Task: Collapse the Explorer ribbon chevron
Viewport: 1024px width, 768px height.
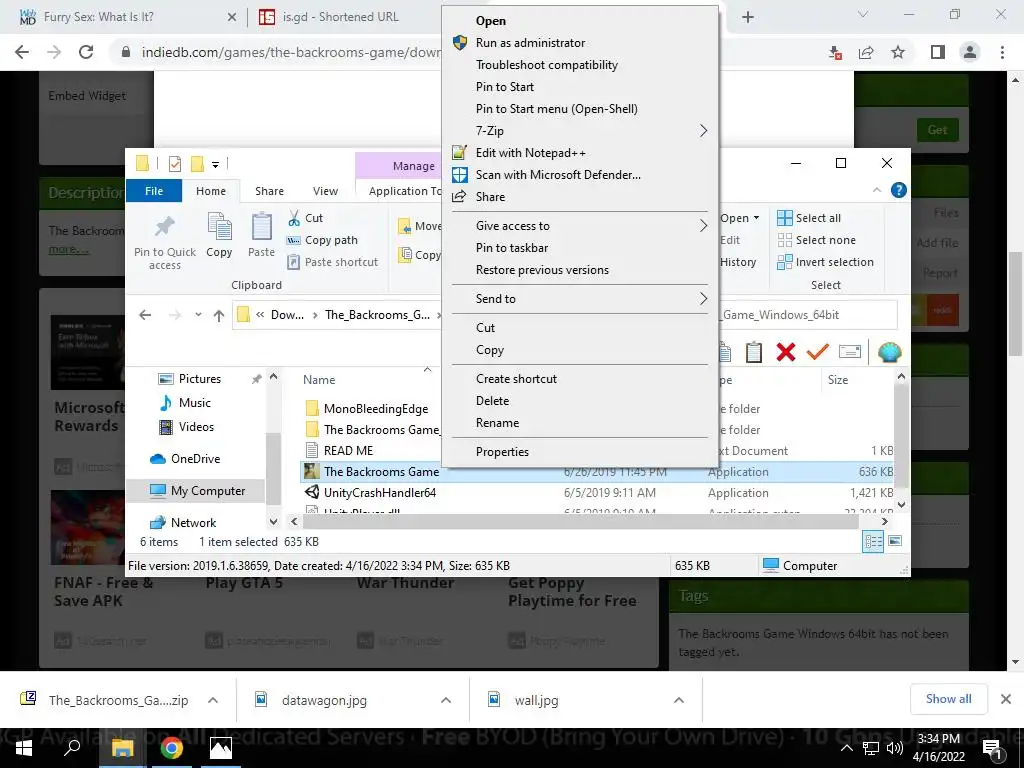Action: click(x=877, y=190)
